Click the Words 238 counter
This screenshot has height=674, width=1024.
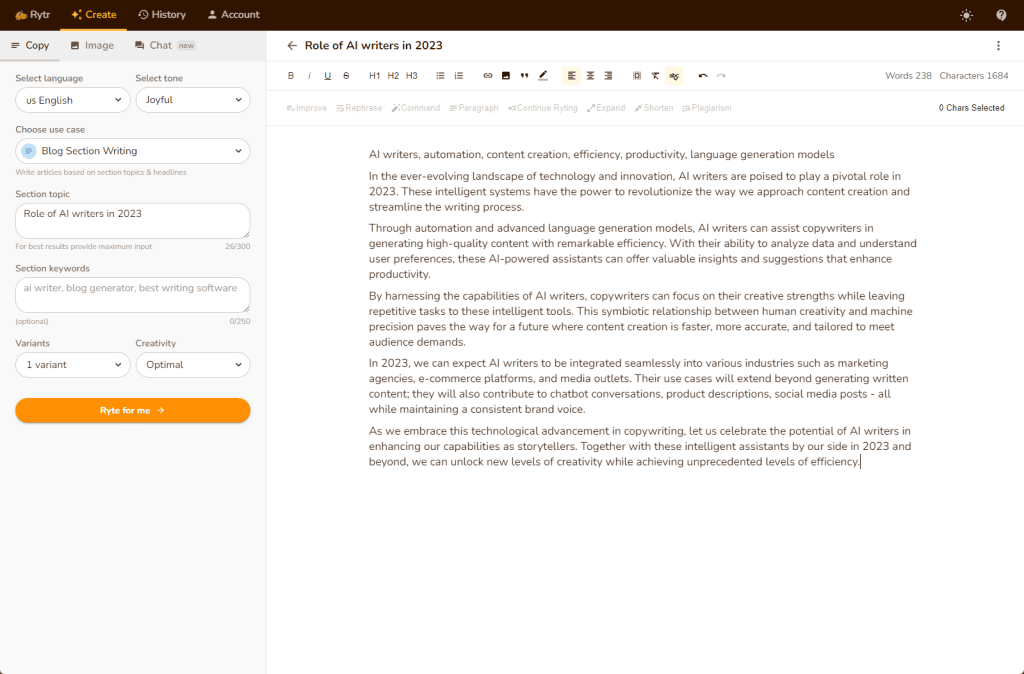pos(908,76)
